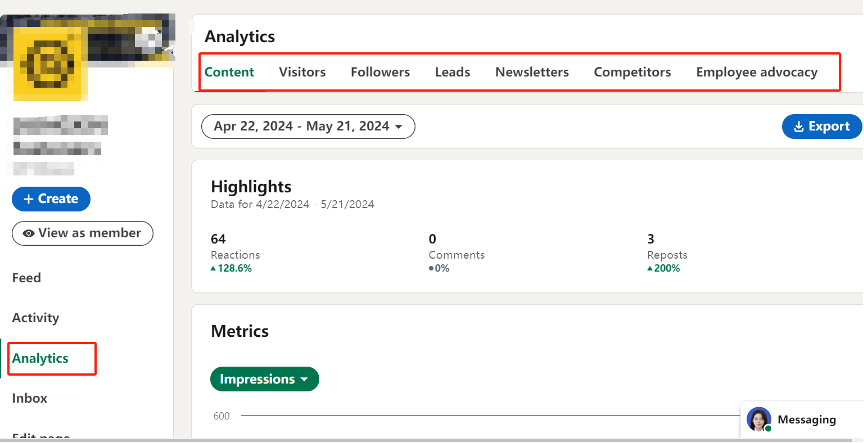Click the Highlights heading
The height and width of the screenshot is (443, 864).
251,187
